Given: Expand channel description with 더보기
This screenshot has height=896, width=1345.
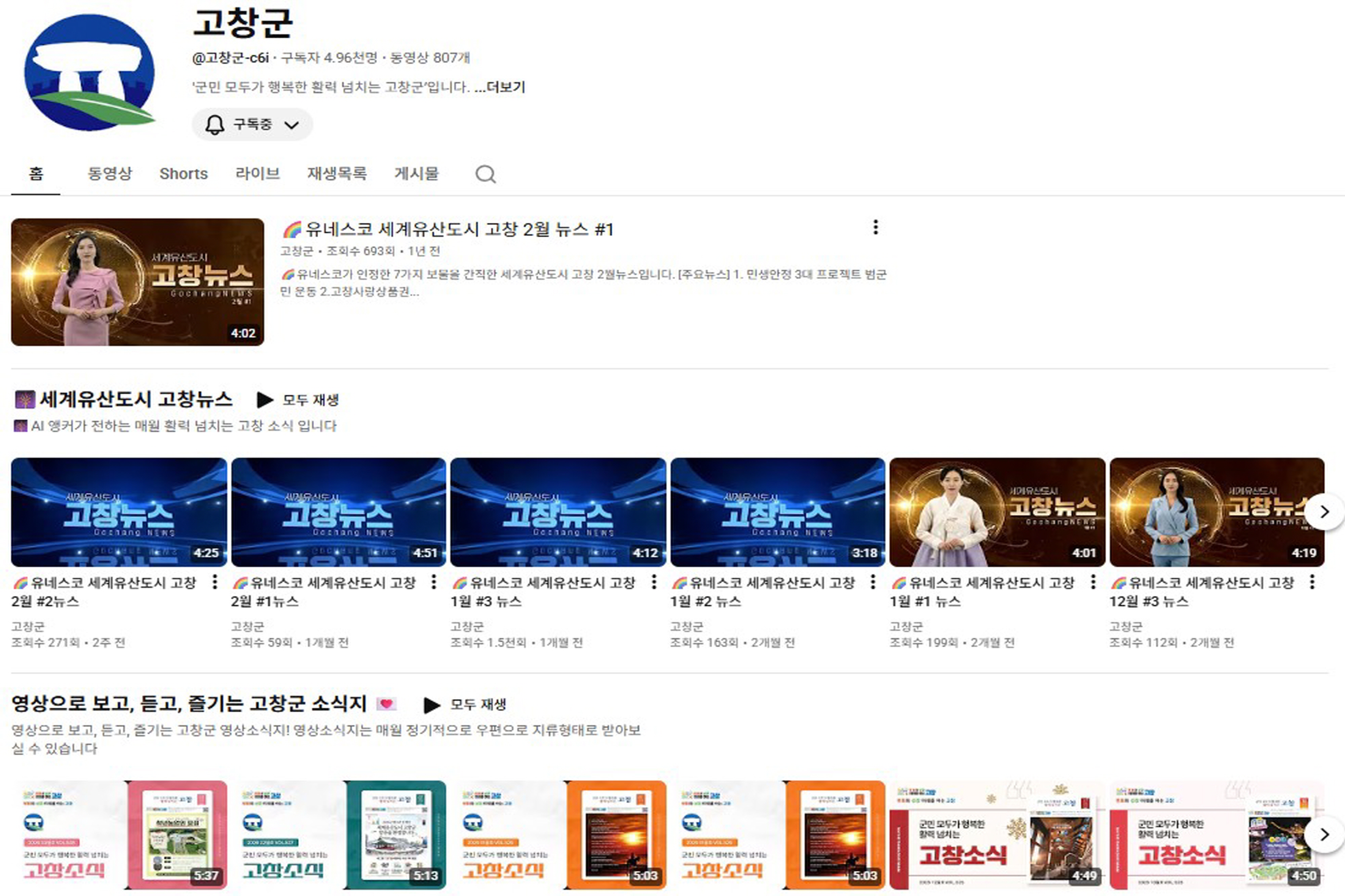Looking at the screenshot, I should (x=505, y=87).
